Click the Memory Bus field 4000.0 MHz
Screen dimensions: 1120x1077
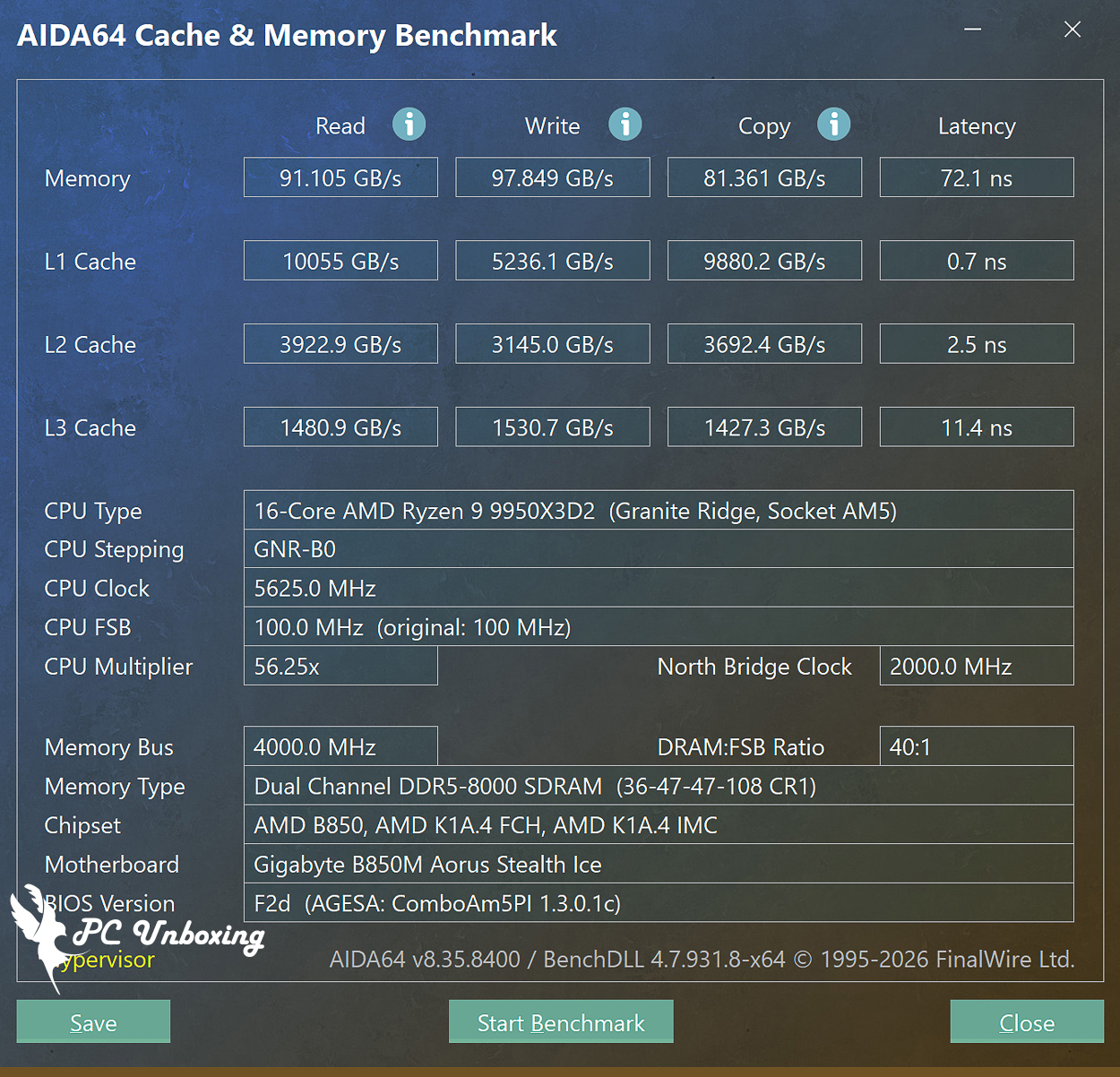coord(340,746)
